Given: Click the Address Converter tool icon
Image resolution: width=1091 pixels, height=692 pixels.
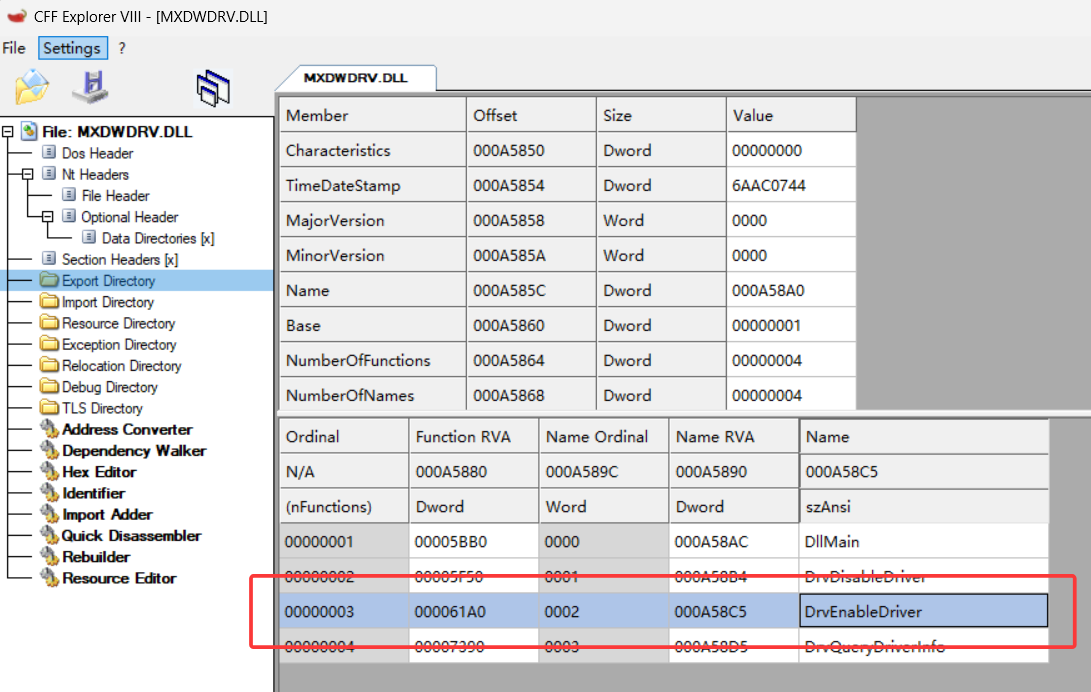Looking at the screenshot, I should point(49,429).
